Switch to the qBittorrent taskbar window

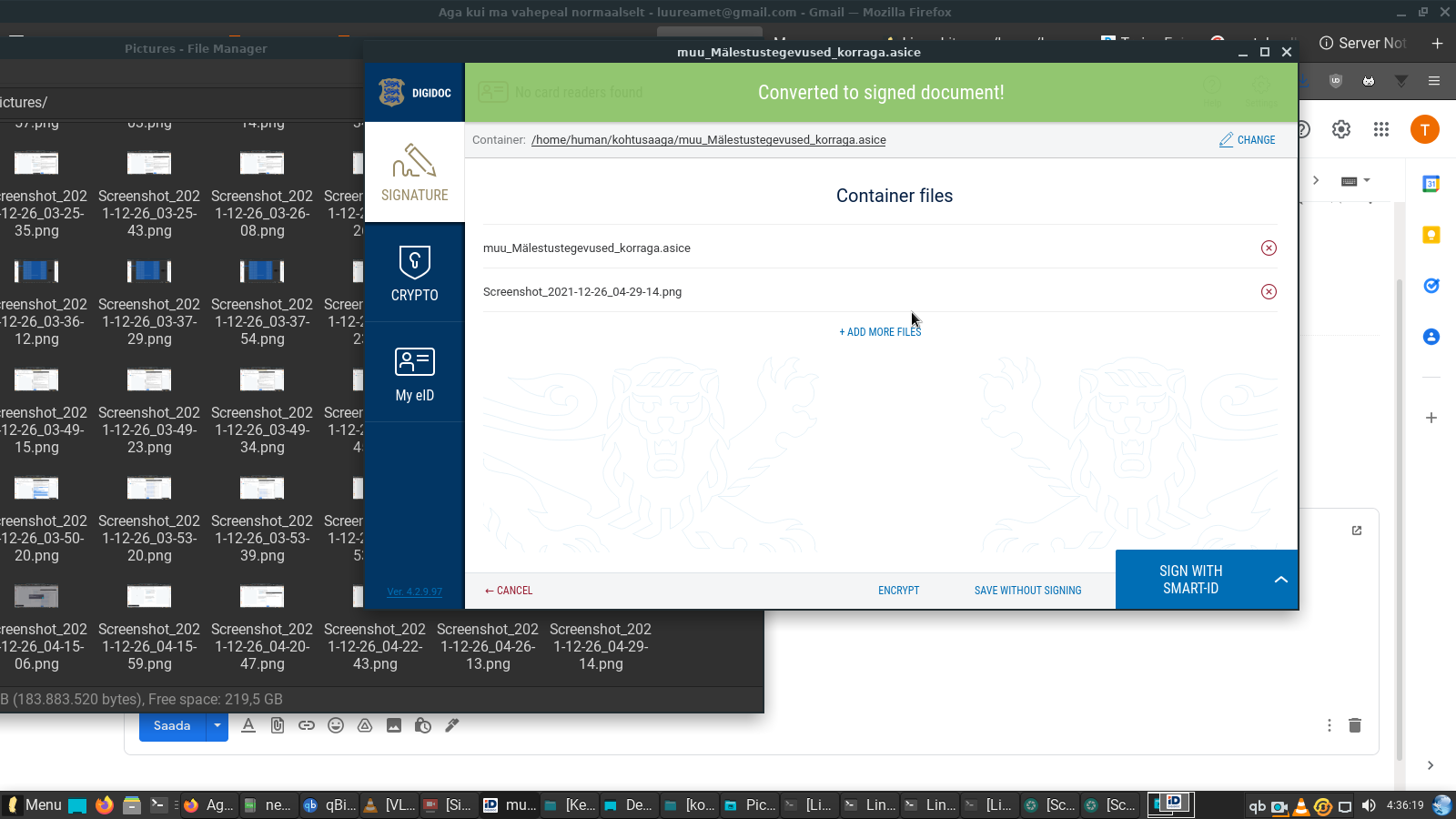coord(330,804)
